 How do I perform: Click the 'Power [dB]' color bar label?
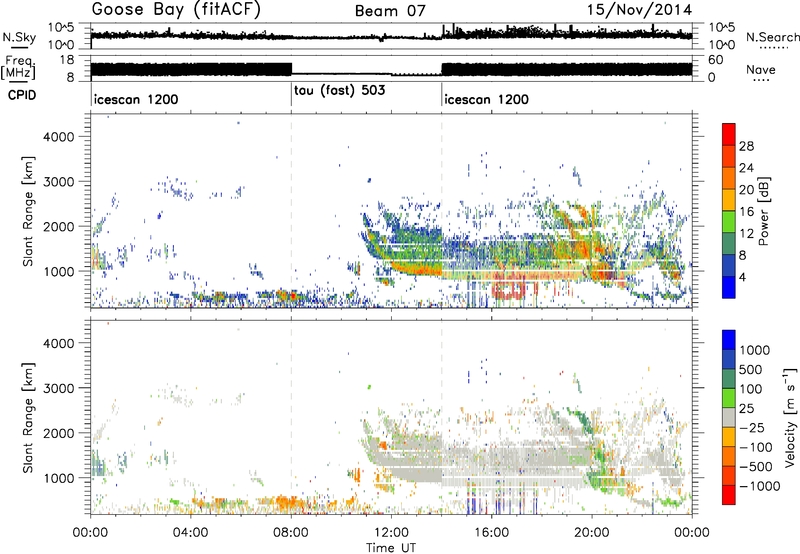764,211
